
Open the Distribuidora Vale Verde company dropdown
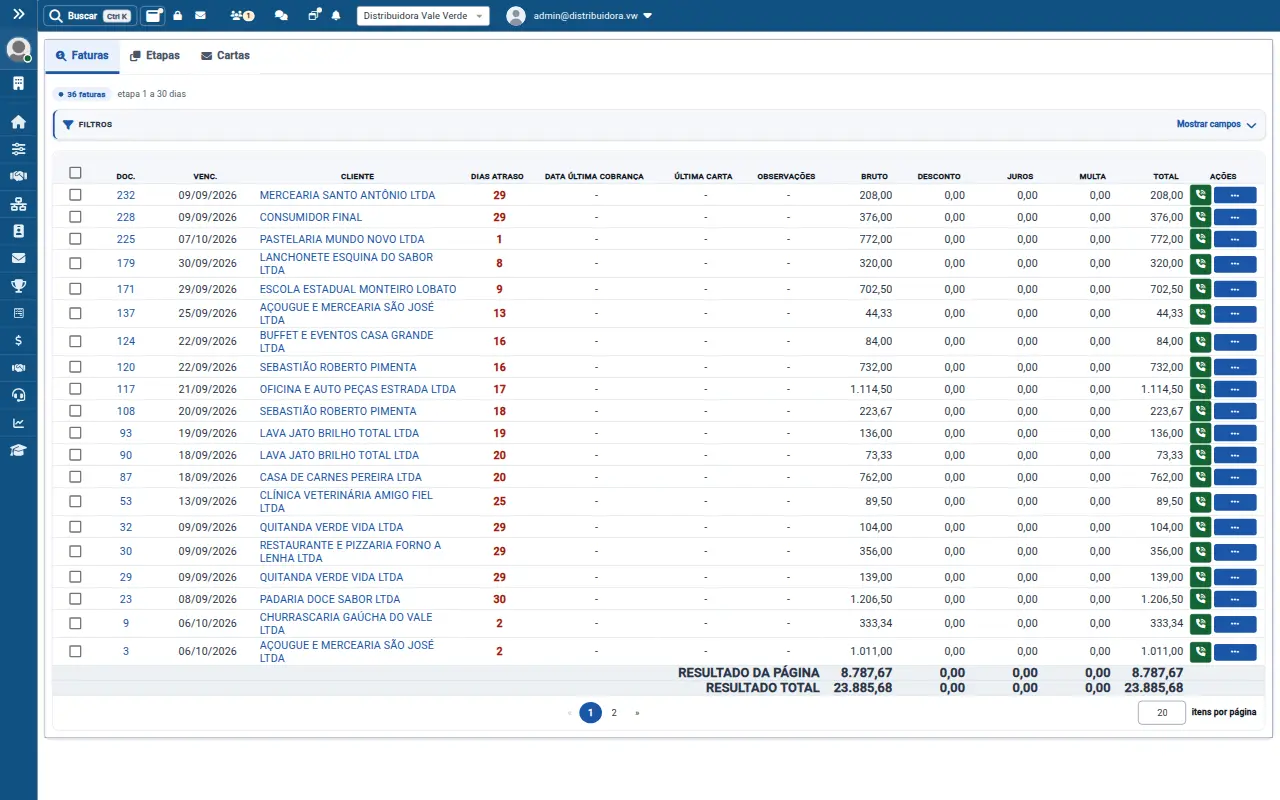pos(423,16)
